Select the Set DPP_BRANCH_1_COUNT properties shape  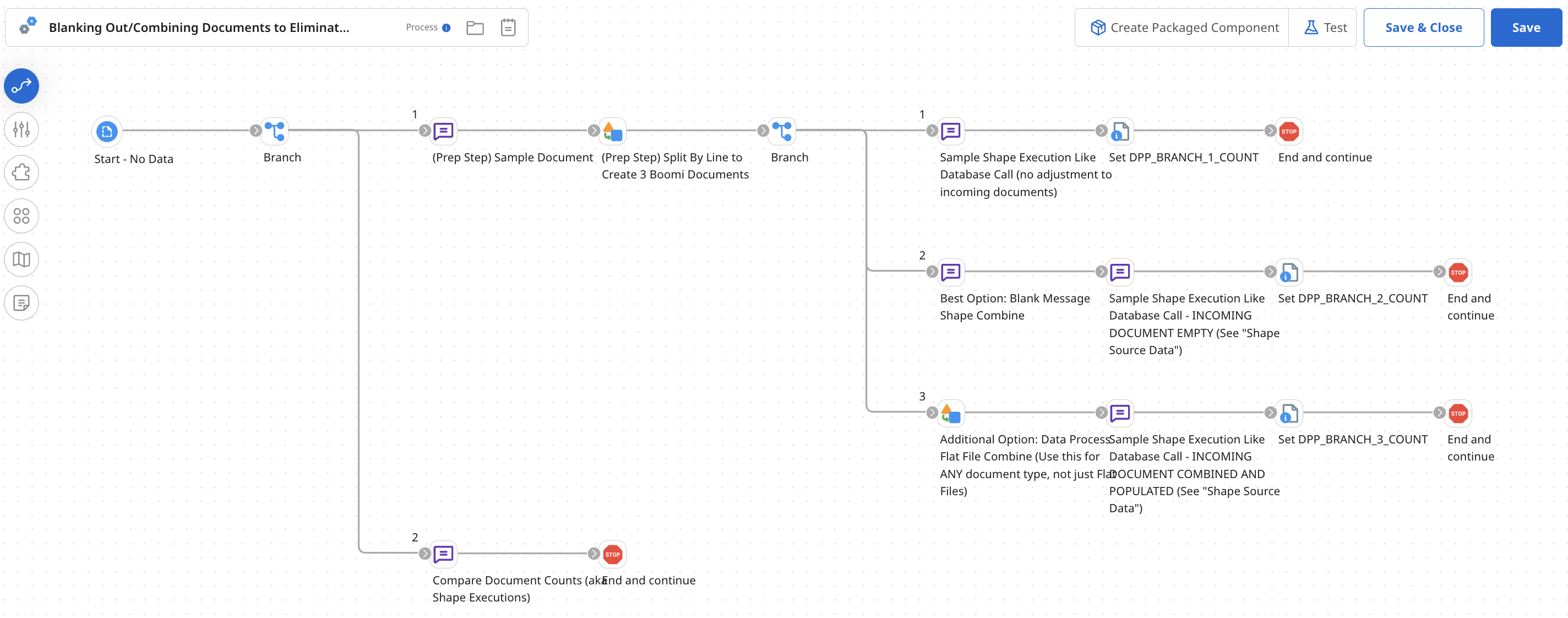click(1120, 131)
